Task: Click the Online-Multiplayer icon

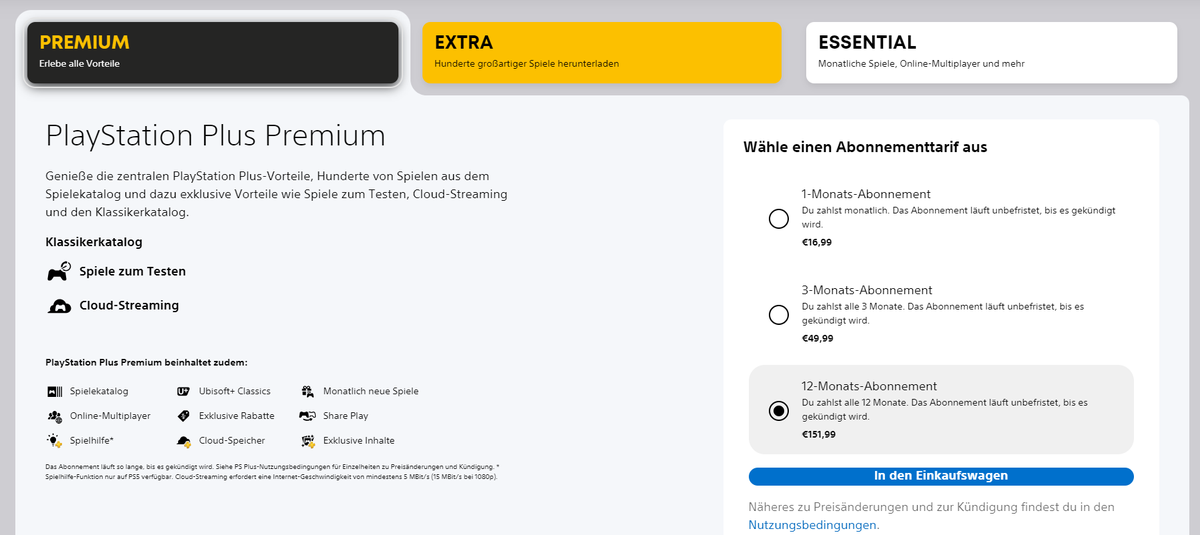Action: click(x=54, y=416)
